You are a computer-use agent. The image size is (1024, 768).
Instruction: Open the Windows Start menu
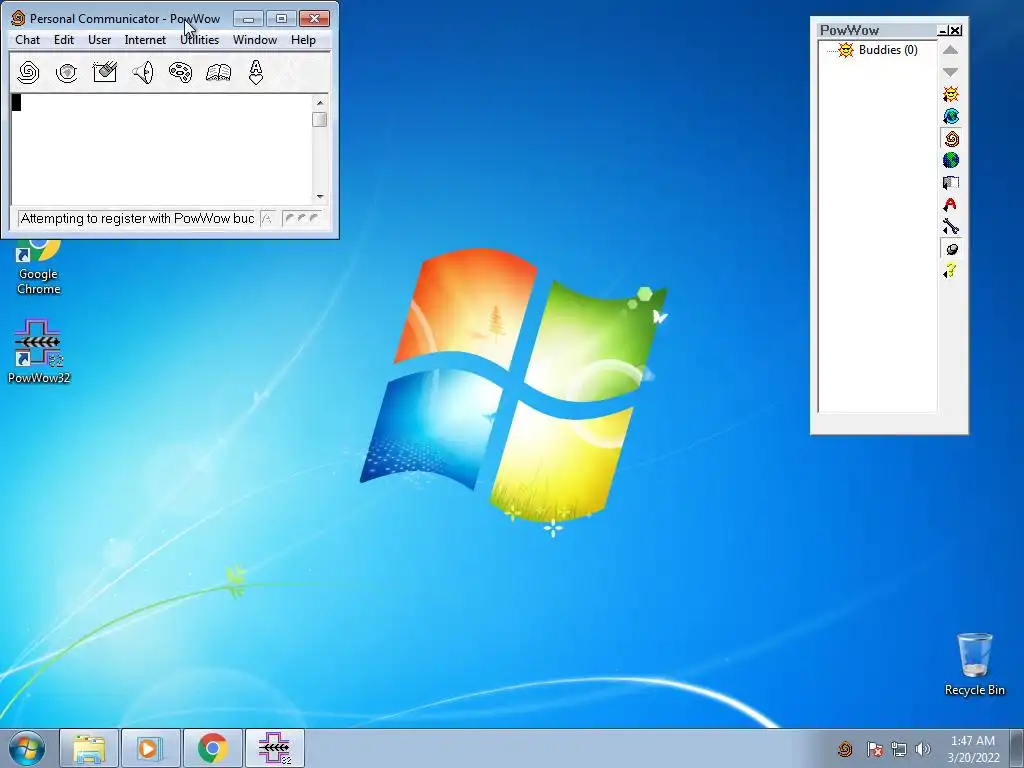pyautogui.click(x=26, y=748)
